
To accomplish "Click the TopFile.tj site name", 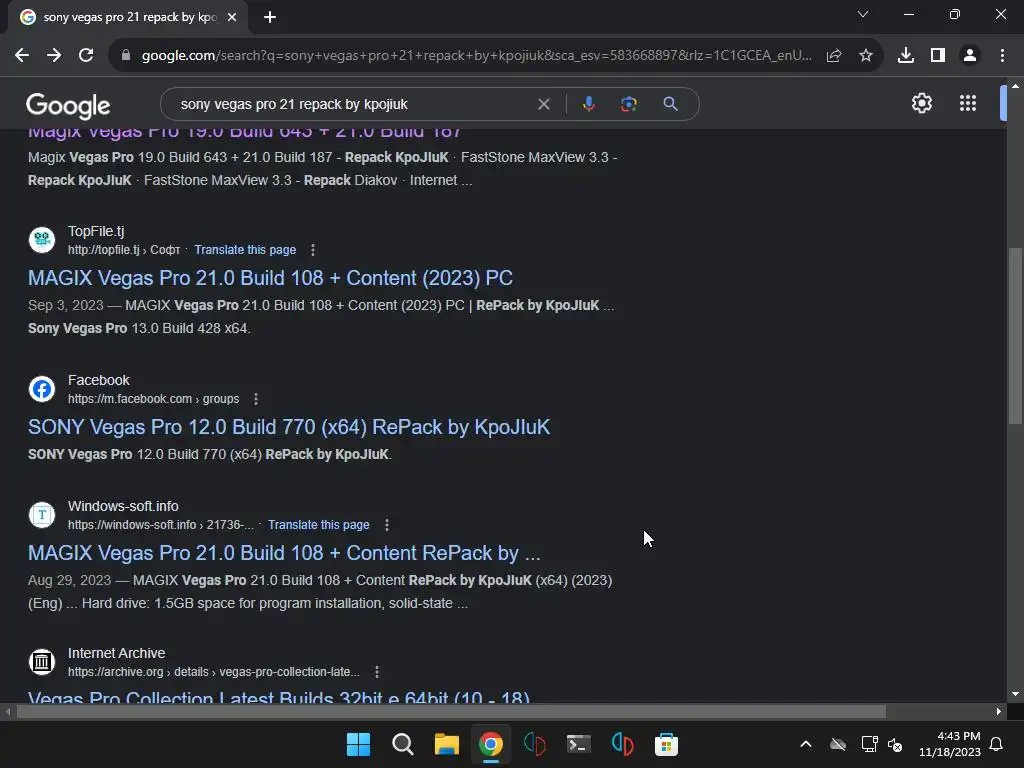I will [96, 231].
